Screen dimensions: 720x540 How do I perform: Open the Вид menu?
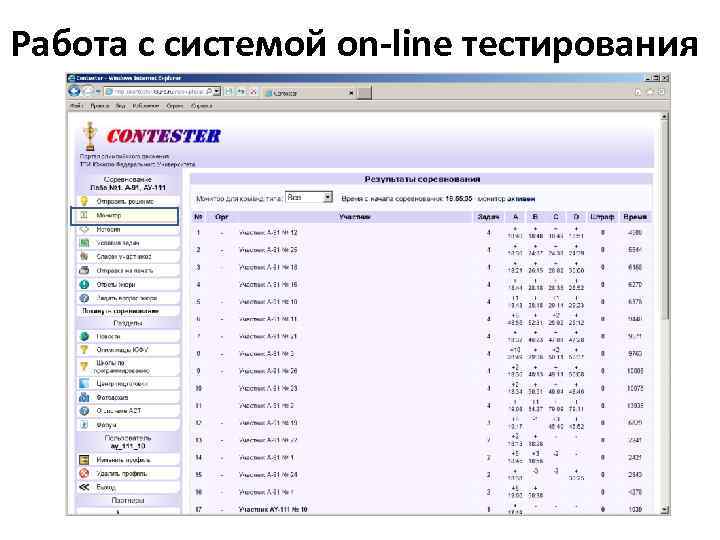point(120,106)
